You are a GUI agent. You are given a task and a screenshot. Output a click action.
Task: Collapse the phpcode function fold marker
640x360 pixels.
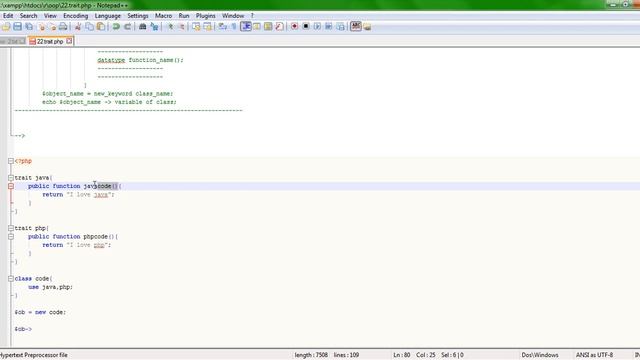(x=11, y=237)
